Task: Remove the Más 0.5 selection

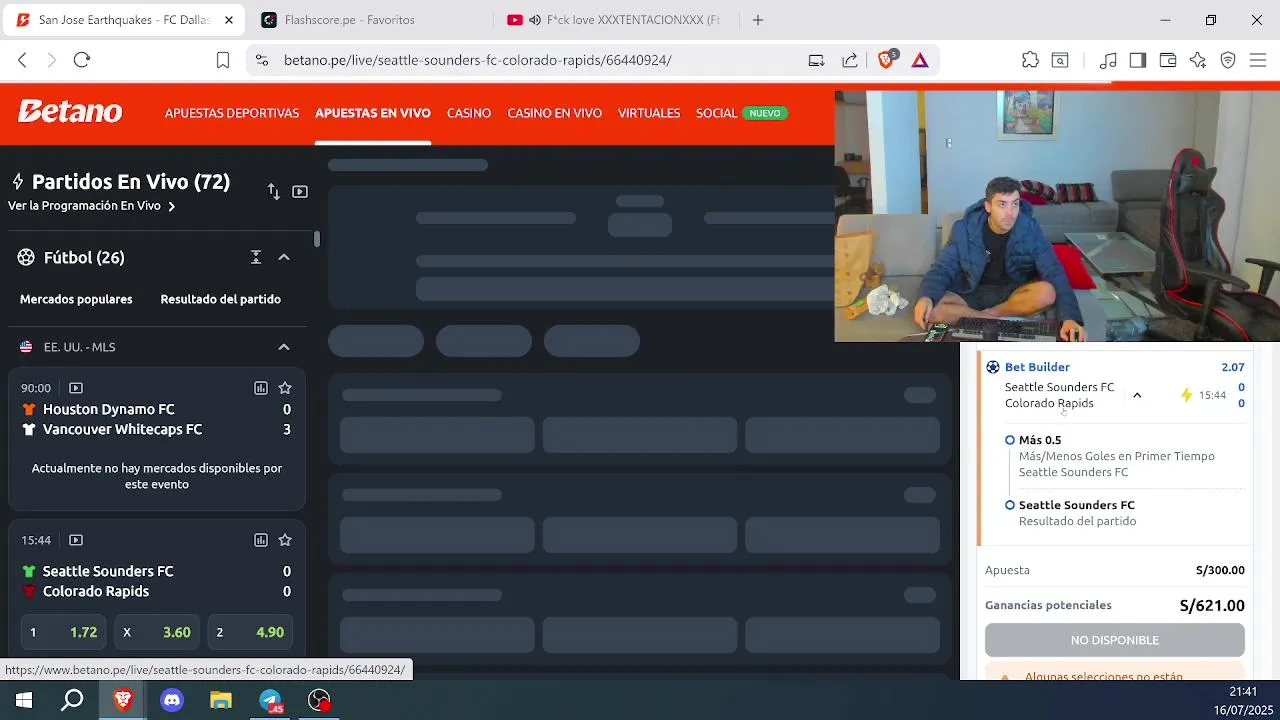Action: point(1010,440)
